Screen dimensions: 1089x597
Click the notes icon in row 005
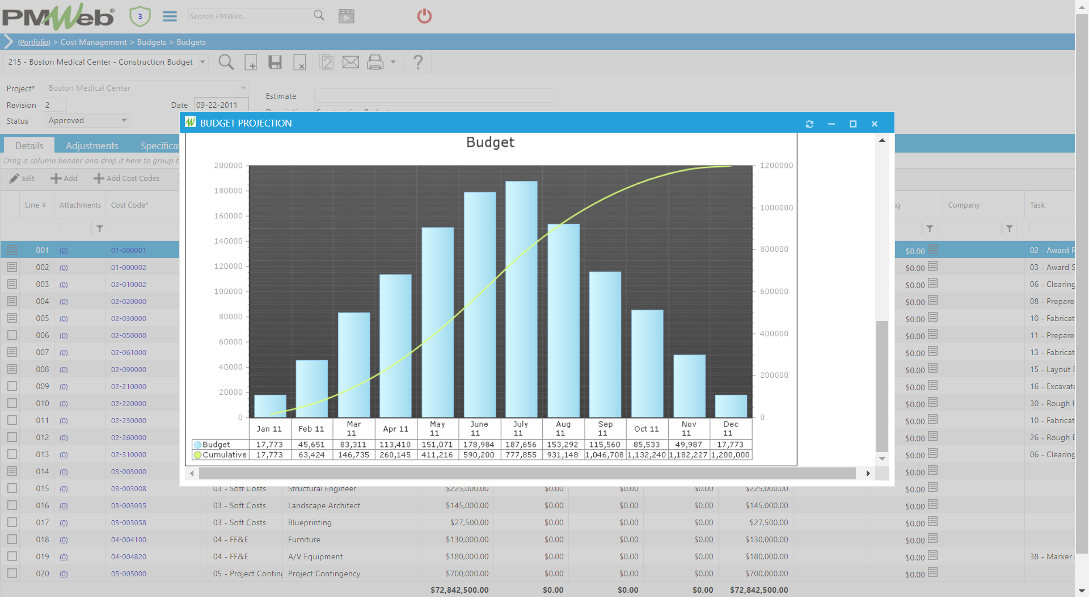933,317
